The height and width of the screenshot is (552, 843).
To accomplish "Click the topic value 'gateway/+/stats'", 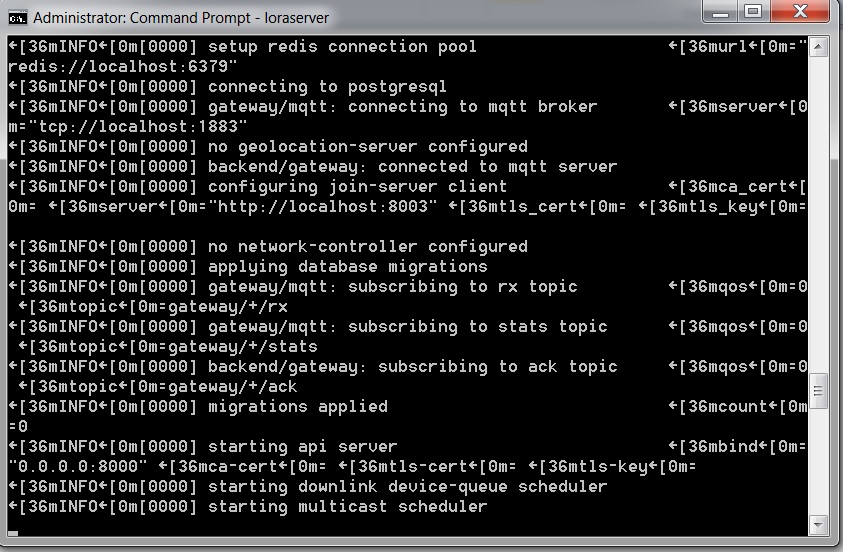I will coord(242,347).
